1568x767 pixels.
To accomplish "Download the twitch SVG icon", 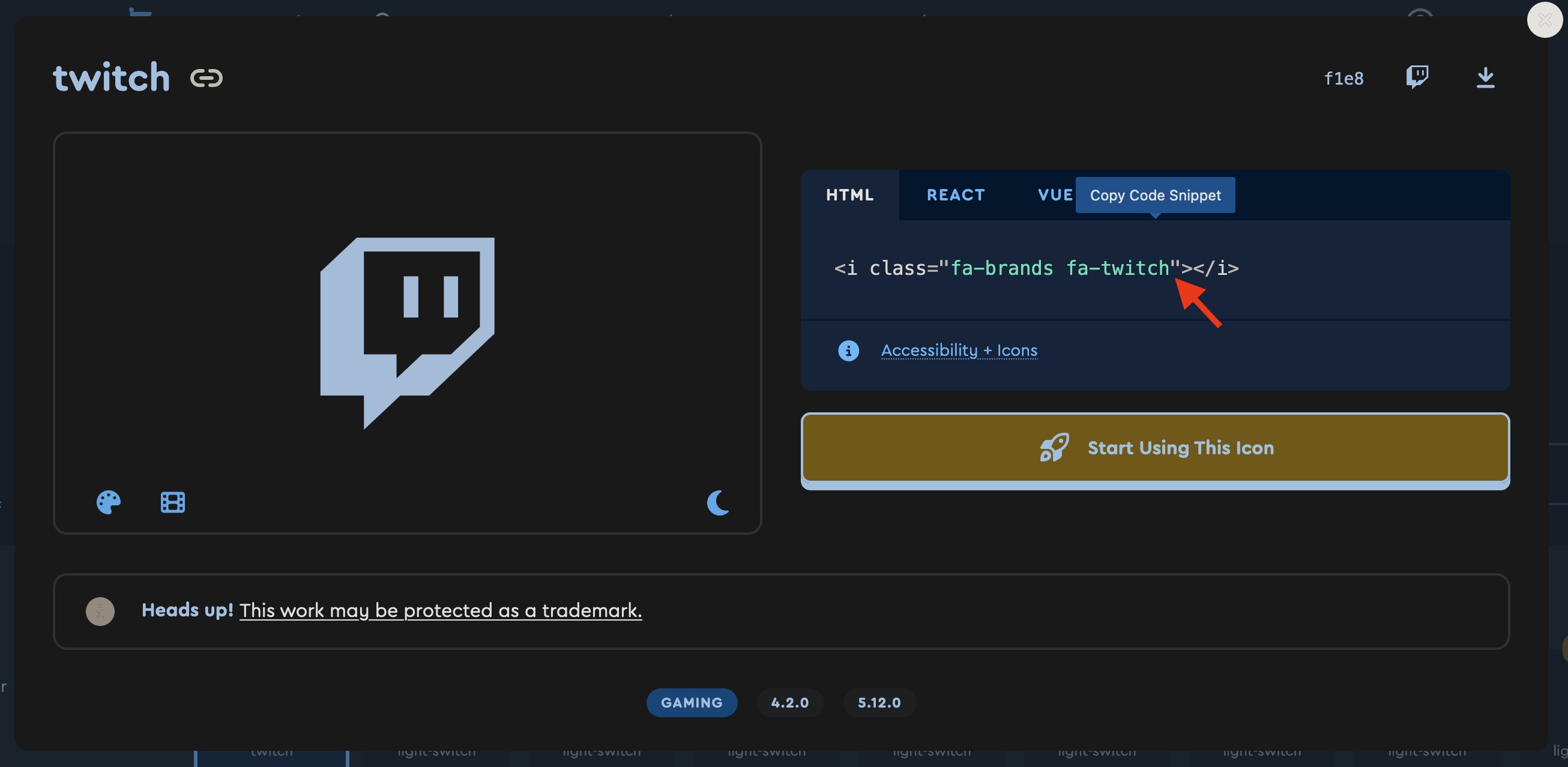I will [1485, 78].
